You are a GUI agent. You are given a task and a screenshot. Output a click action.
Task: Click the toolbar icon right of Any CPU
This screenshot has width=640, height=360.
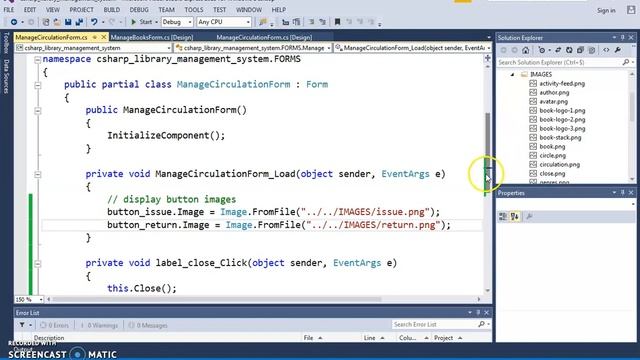(x=263, y=22)
